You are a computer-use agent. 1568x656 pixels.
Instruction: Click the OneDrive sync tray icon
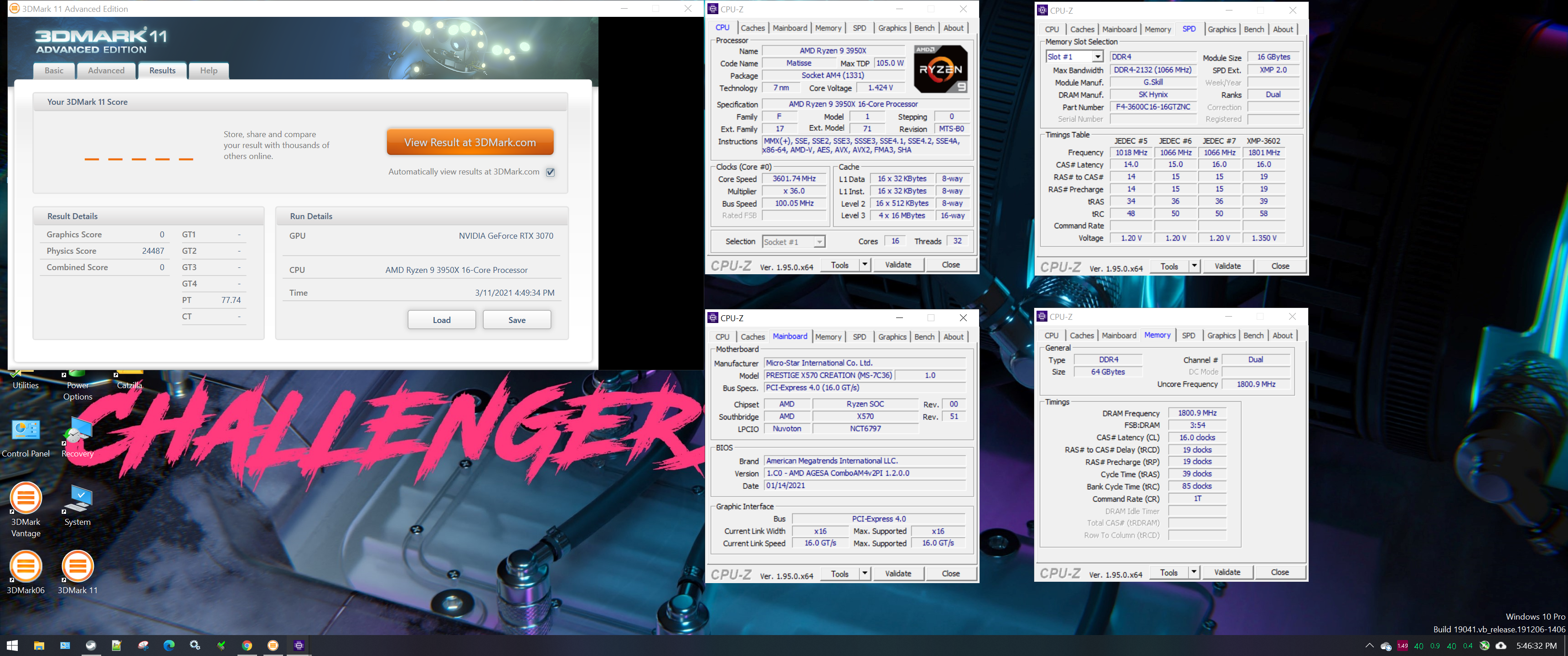pos(1386,646)
